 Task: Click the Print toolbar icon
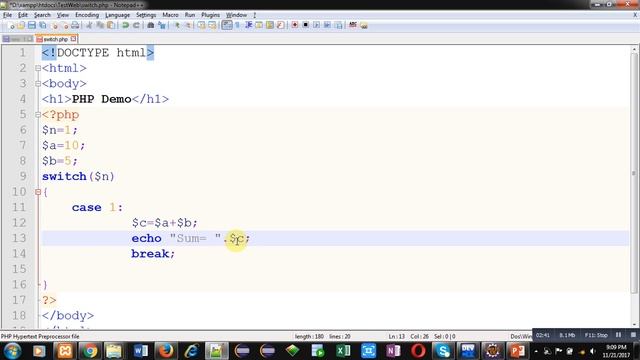tap(75, 25)
